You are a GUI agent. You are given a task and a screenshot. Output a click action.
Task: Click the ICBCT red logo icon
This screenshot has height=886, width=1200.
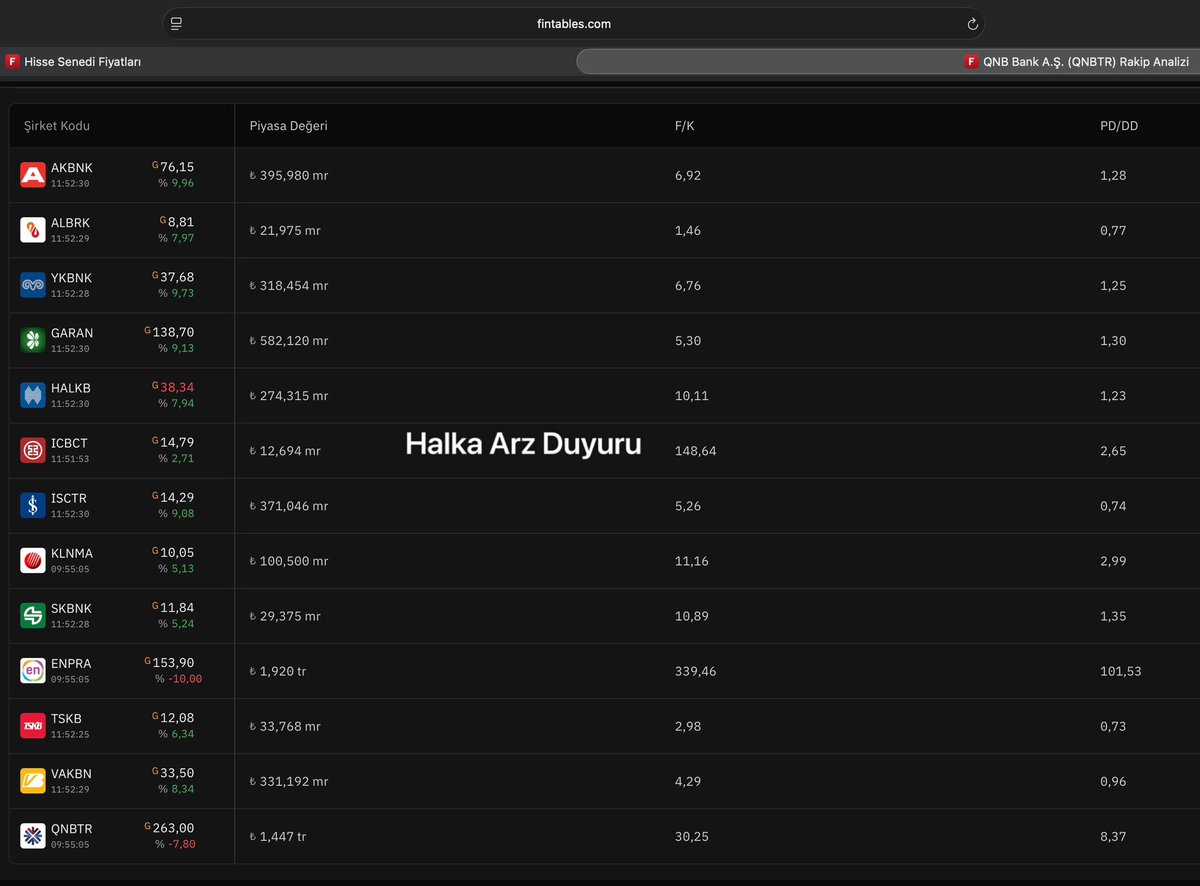pos(33,451)
